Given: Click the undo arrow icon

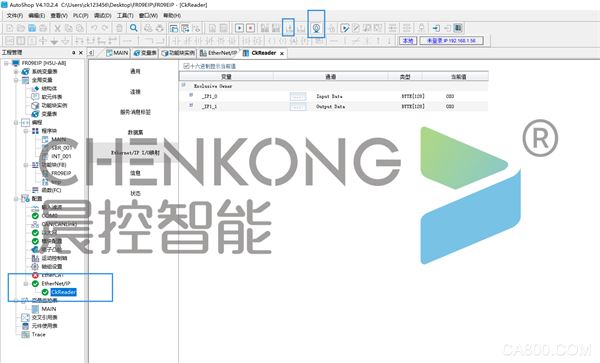Looking at the screenshot, I should pyautogui.click(x=94, y=28).
